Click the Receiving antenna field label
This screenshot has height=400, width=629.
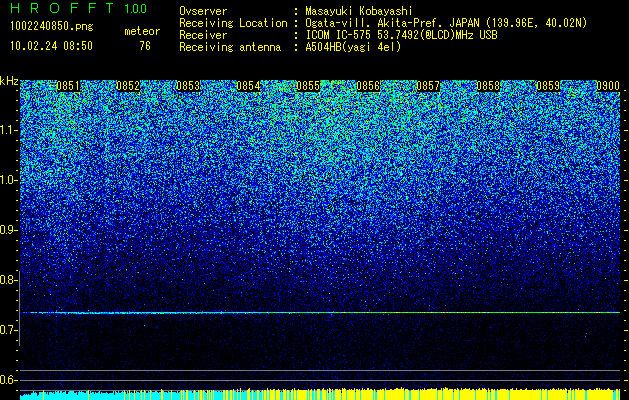coord(230,47)
